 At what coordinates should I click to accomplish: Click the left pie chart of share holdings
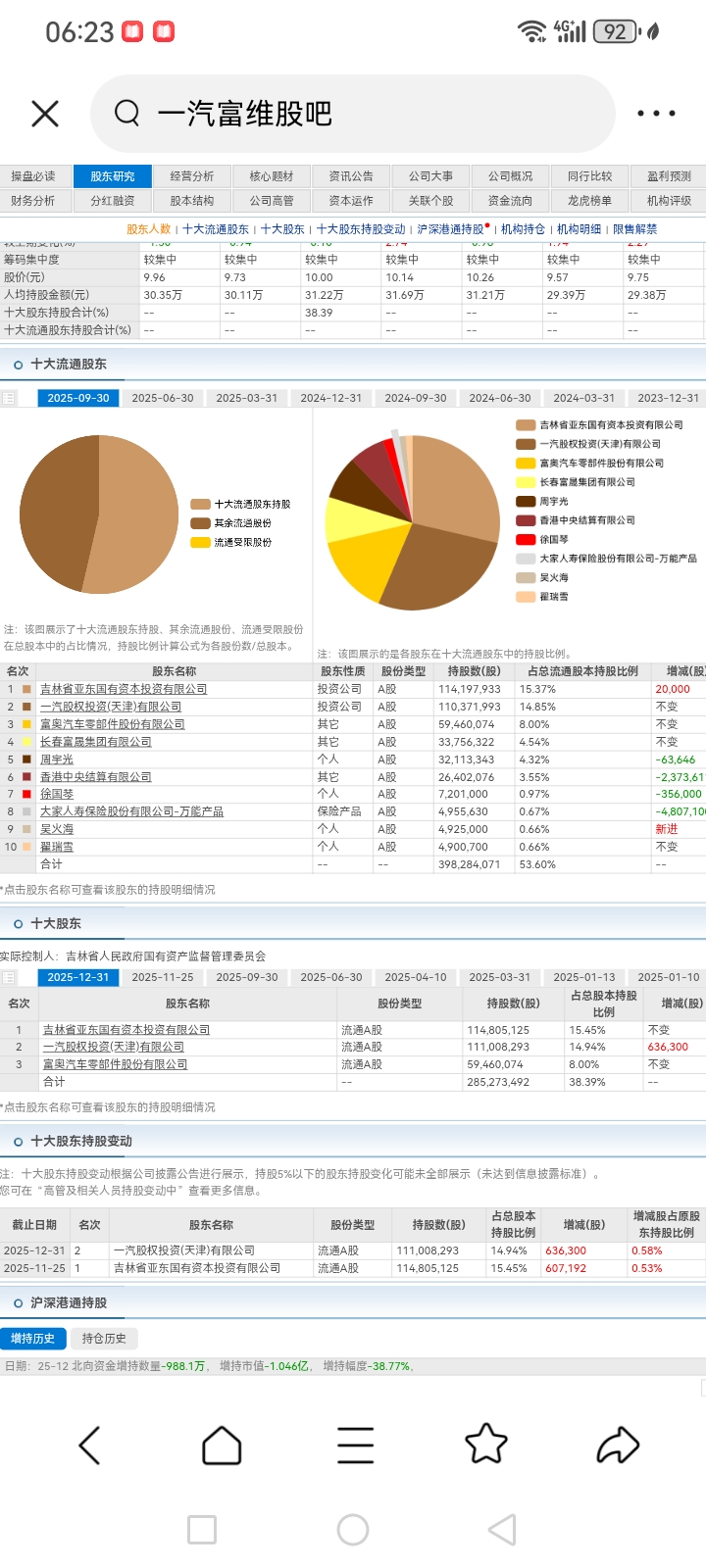click(x=99, y=514)
